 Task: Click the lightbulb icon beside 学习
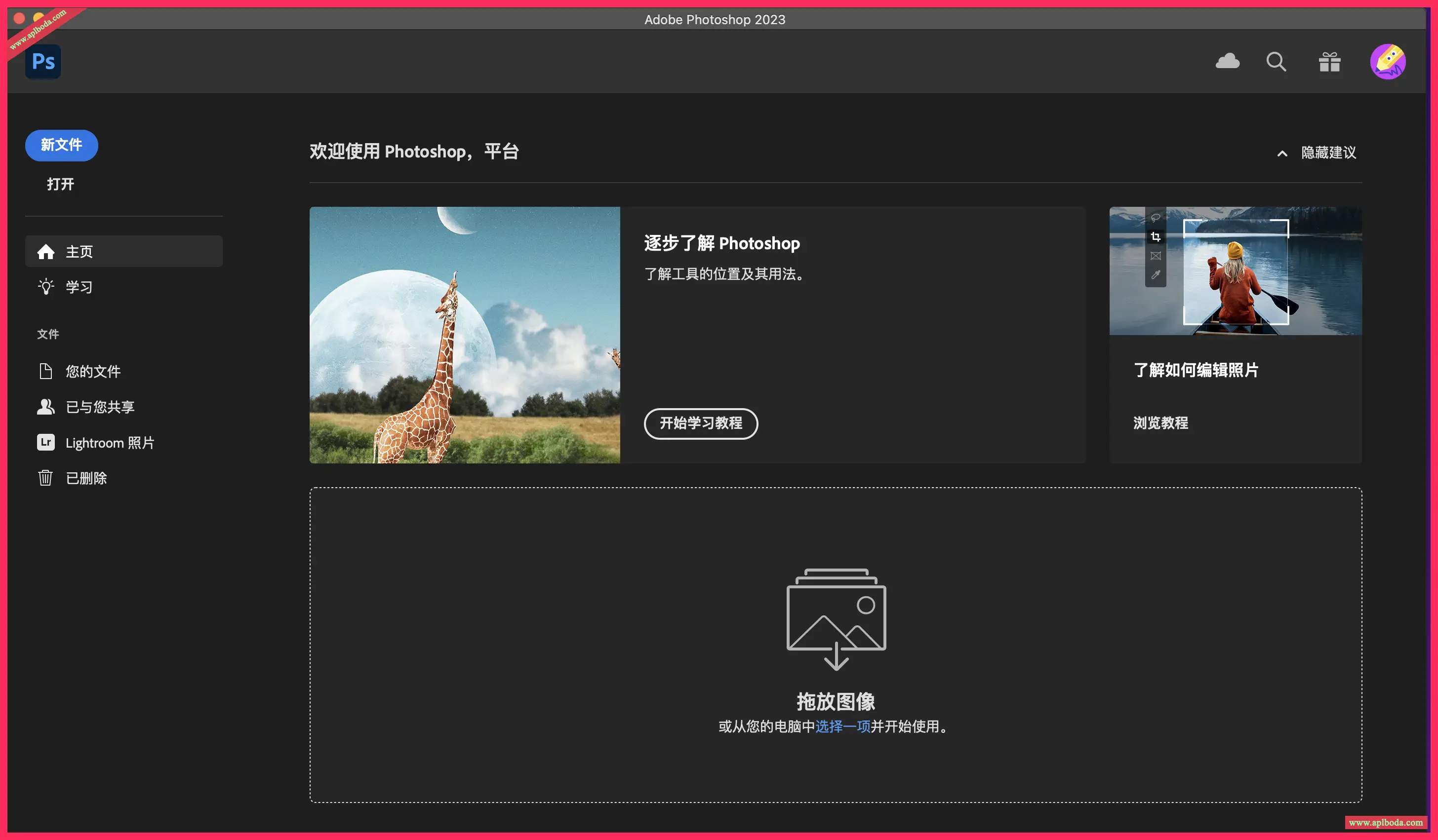coord(45,286)
